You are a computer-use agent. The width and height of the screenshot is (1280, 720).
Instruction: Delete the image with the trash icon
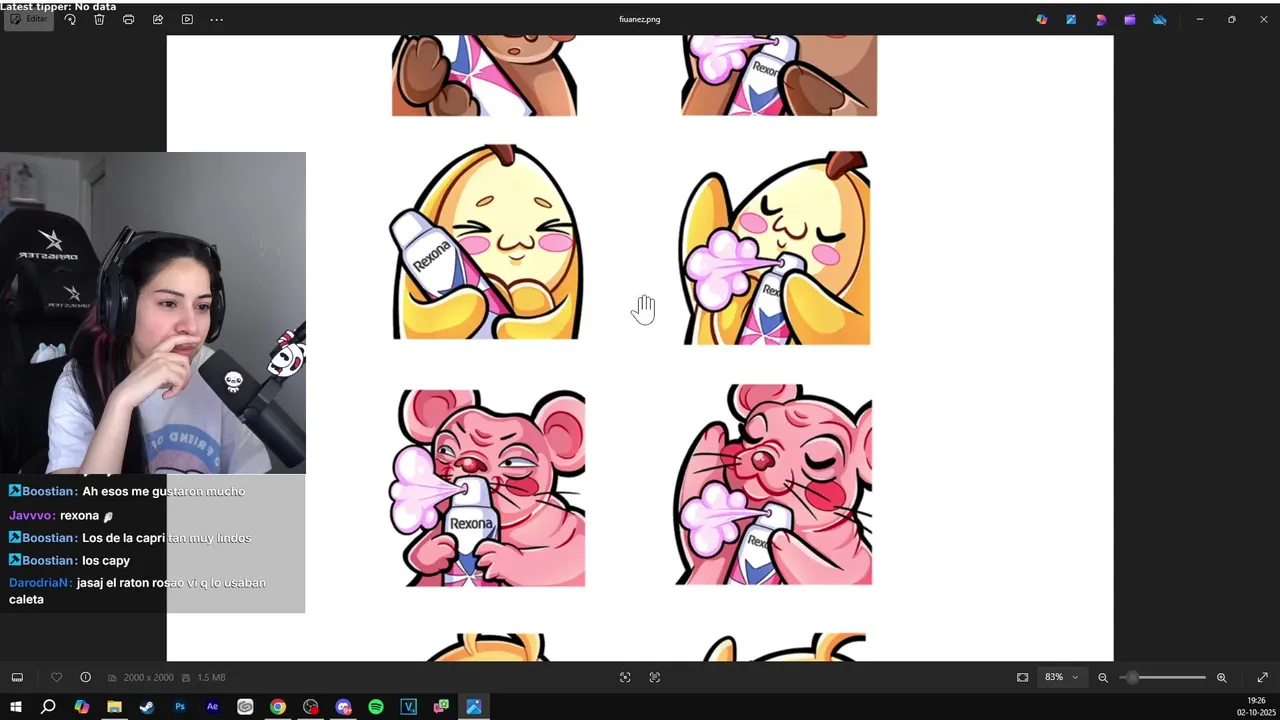click(x=99, y=19)
